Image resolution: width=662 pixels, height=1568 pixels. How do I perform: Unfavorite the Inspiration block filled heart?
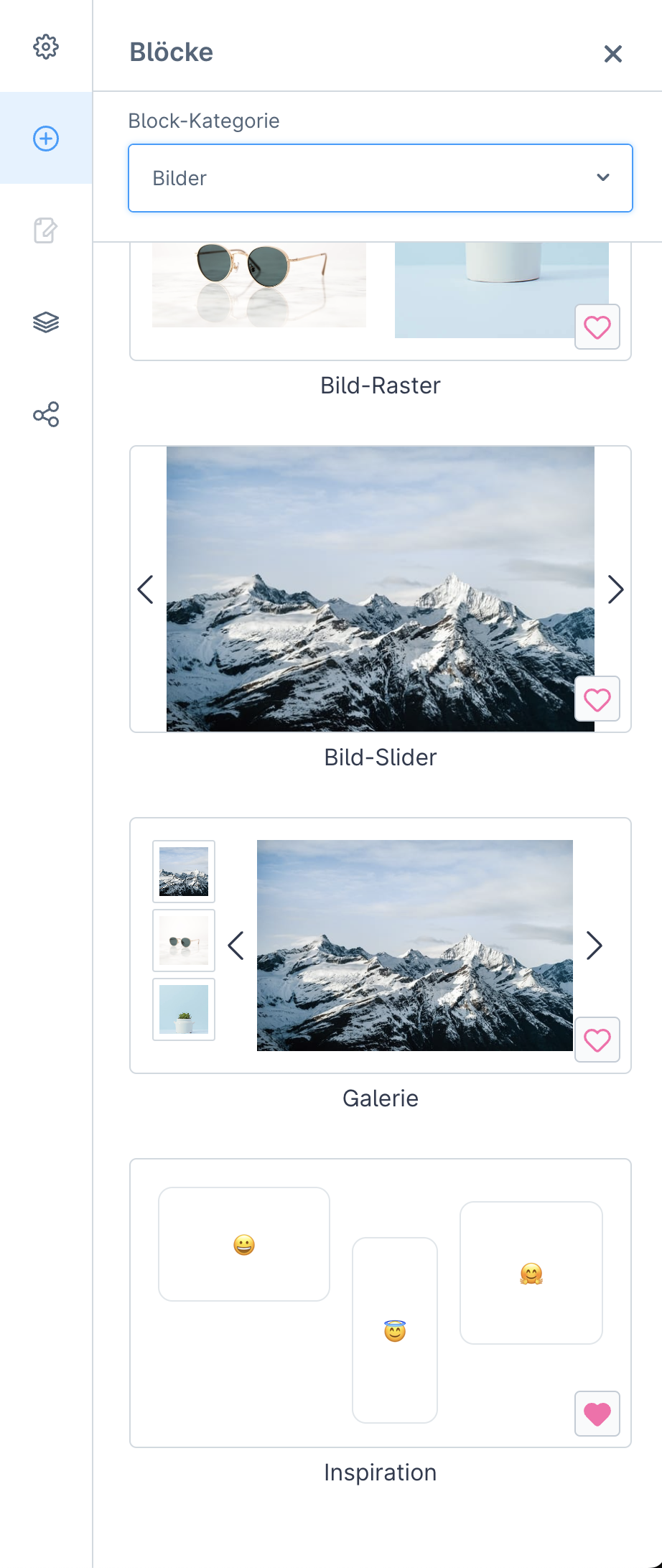pos(597,1414)
